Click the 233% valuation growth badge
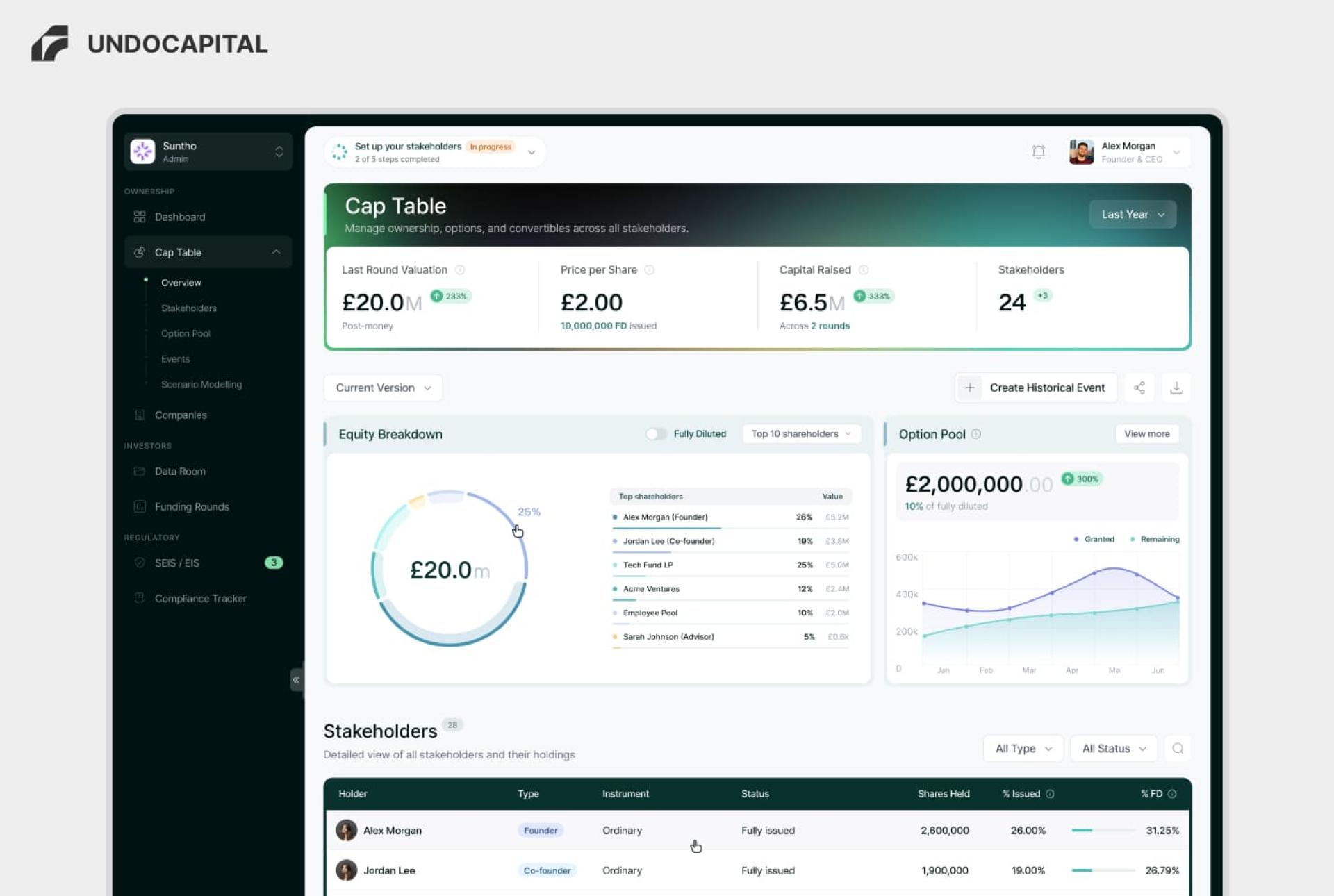Screen dimensions: 1334x896 click(450, 296)
